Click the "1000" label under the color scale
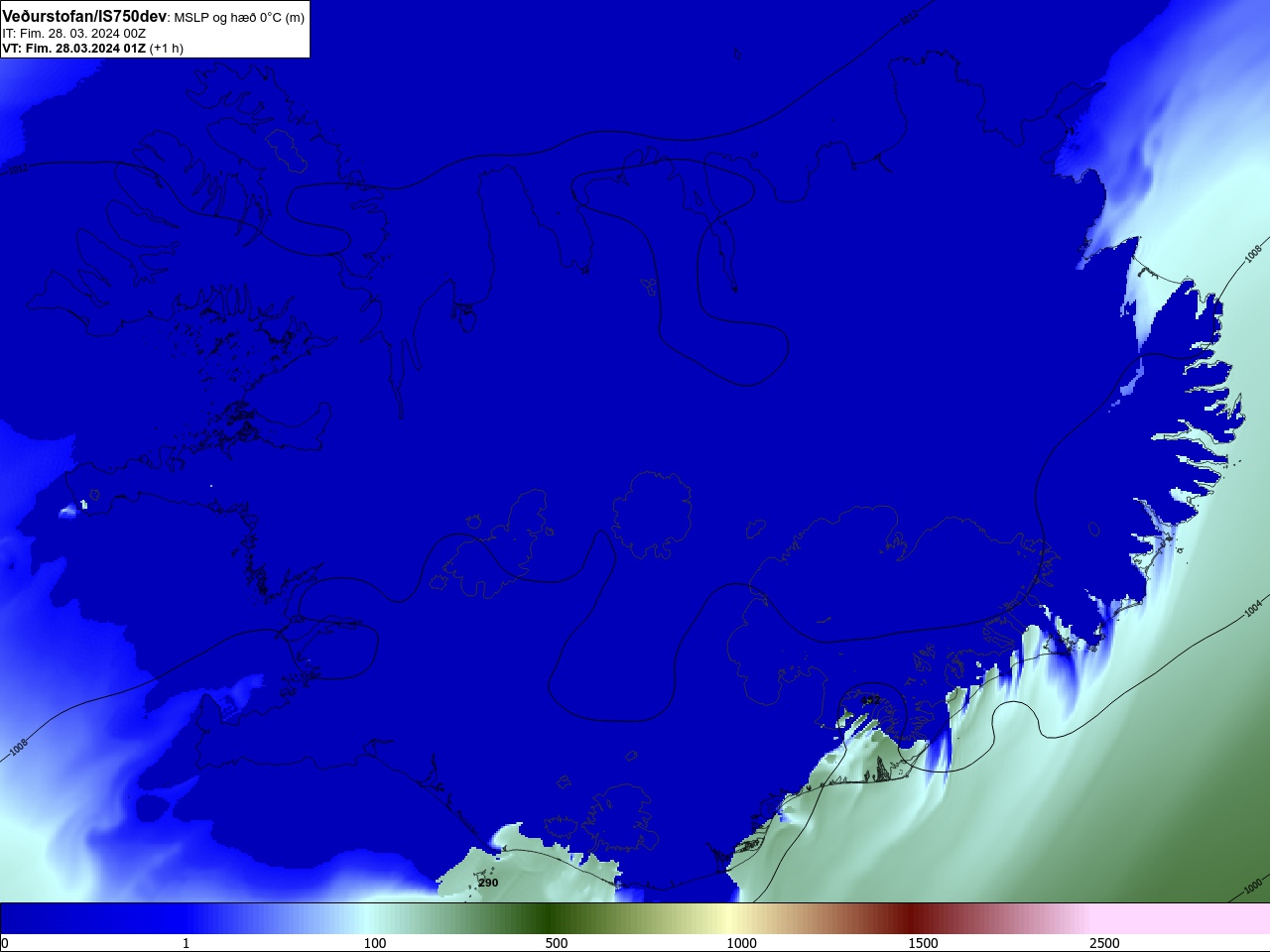This screenshot has width=1270, height=952. pos(741,943)
